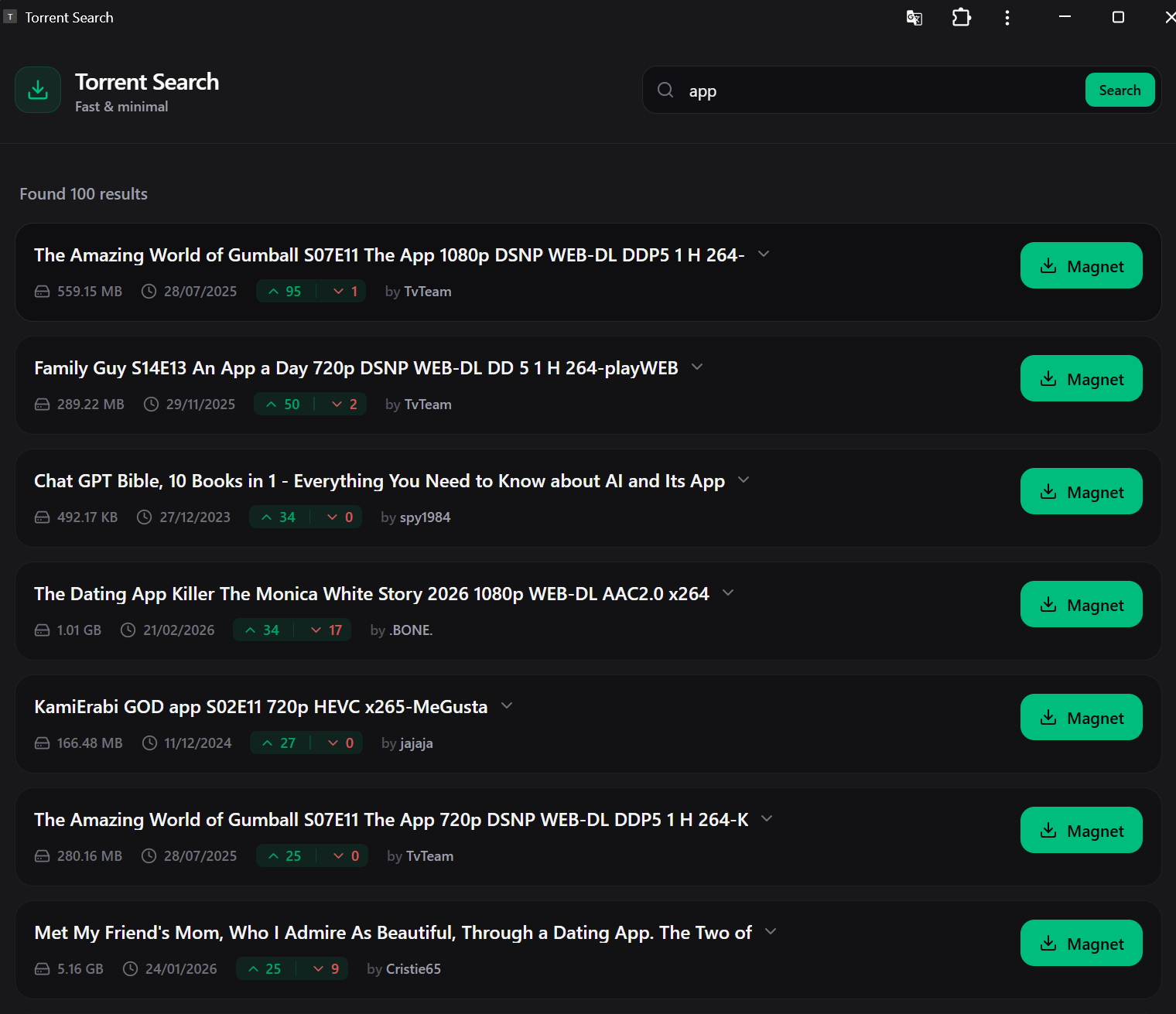The width and height of the screenshot is (1176, 1014).
Task: Click the Torrent Search app logo icon
Action: 37,89
